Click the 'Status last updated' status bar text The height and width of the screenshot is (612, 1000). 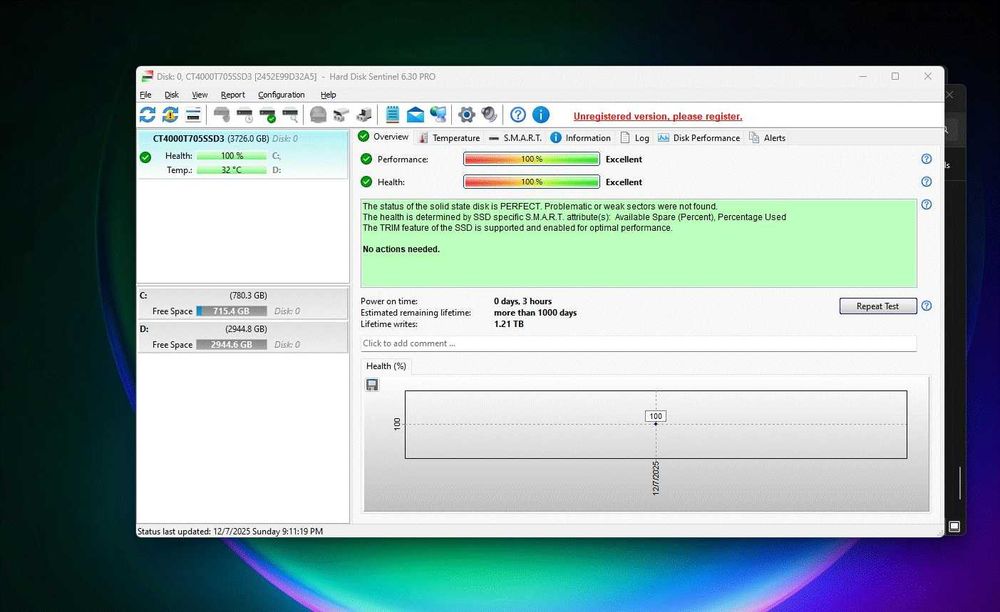pos(230,531)
